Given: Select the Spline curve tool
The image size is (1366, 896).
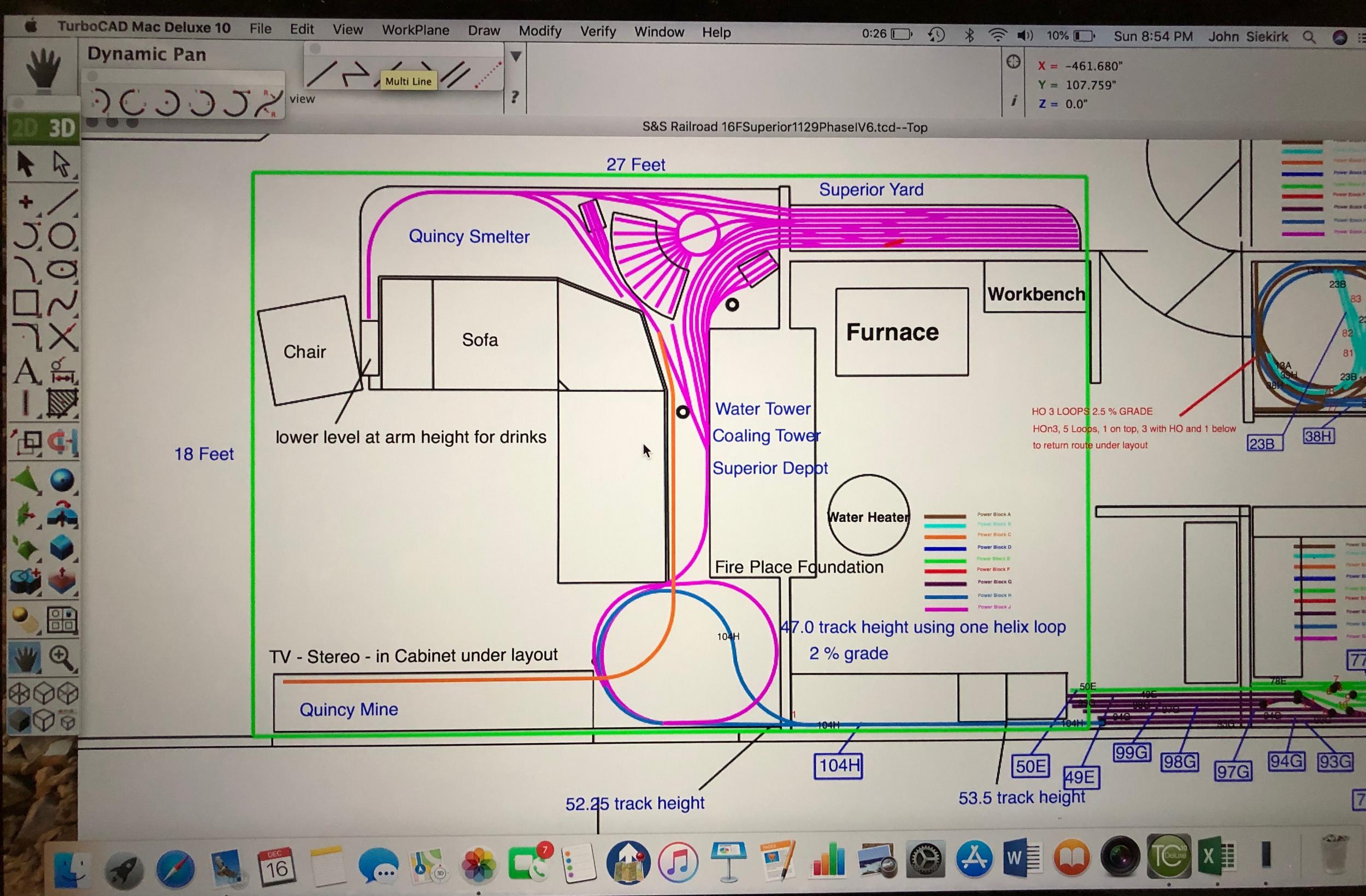Looking at the screenshot, I should [62, 302].
